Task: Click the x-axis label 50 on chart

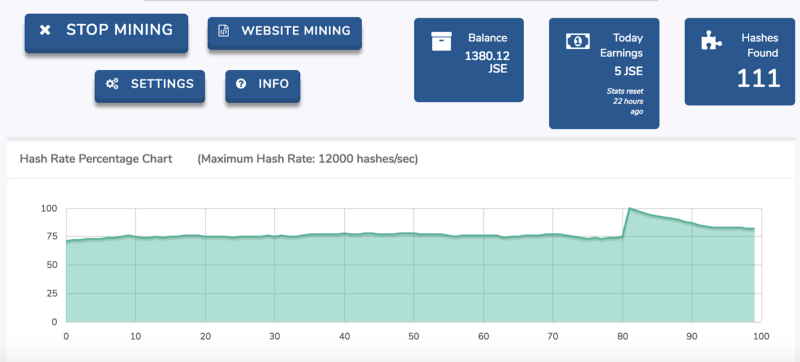Action: [414, 337]
